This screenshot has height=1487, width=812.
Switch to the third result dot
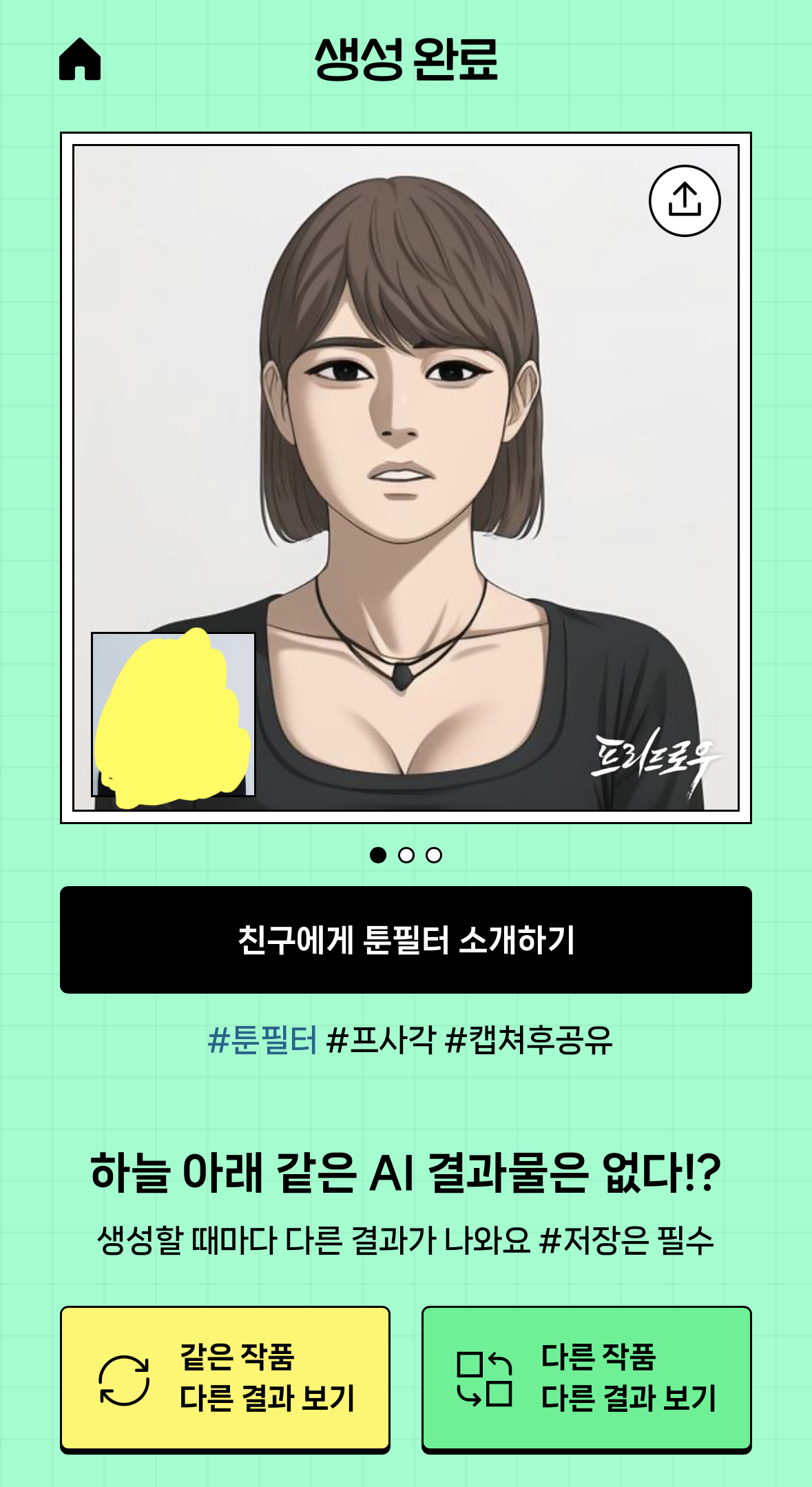(x=434, y=855)
